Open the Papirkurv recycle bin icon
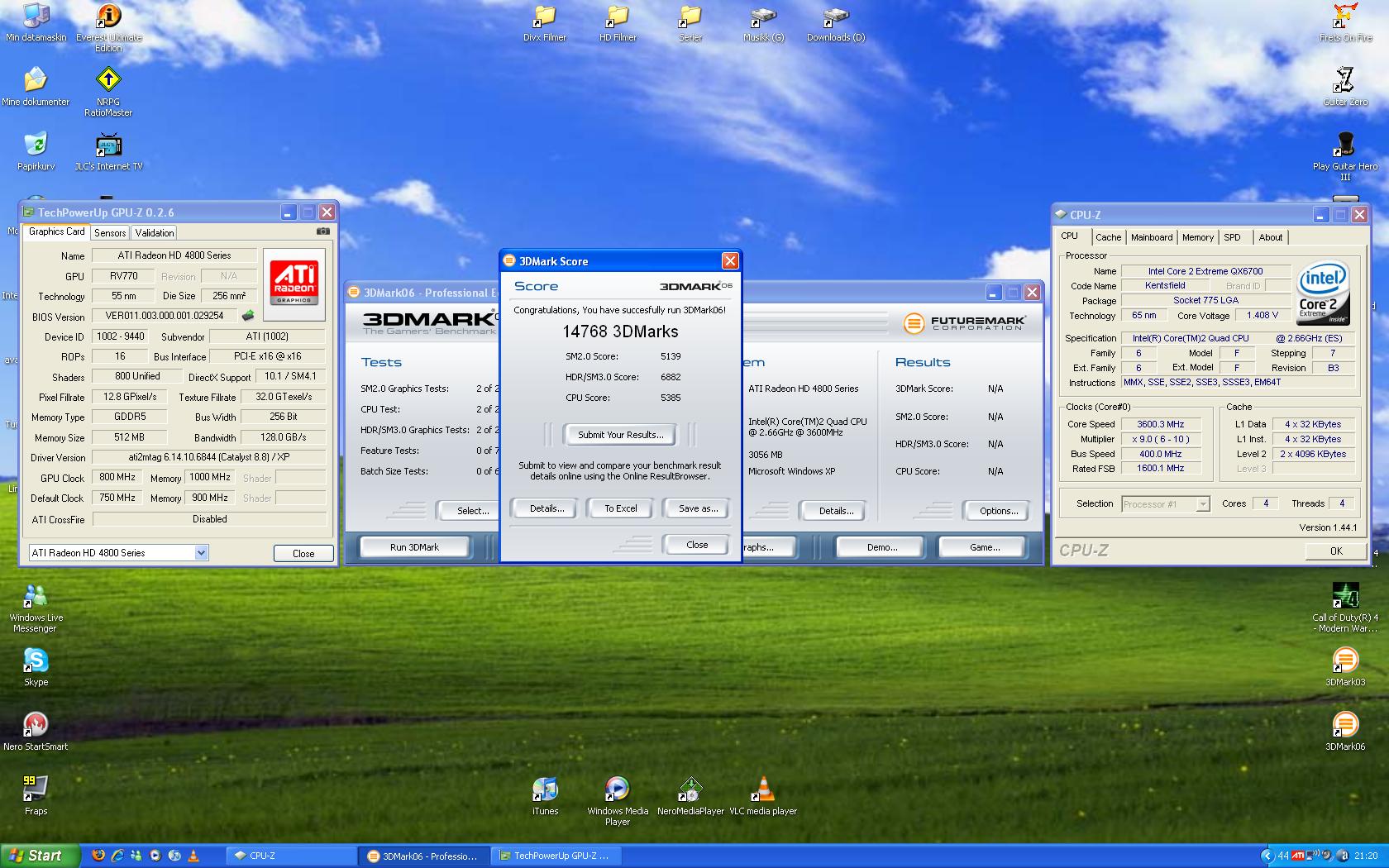Screen dimensions: 1389x868 36,145
